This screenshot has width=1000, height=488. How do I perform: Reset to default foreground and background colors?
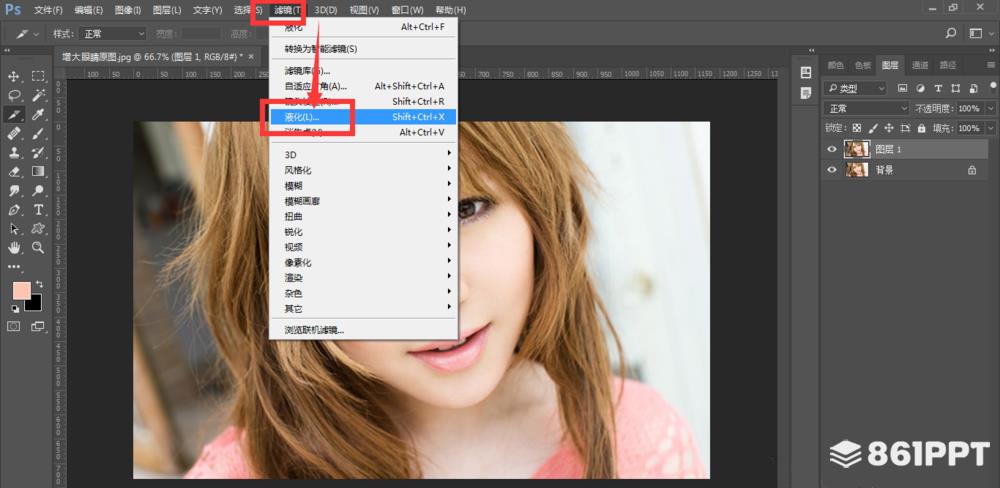pyautogui.click(x=14, y=309)
